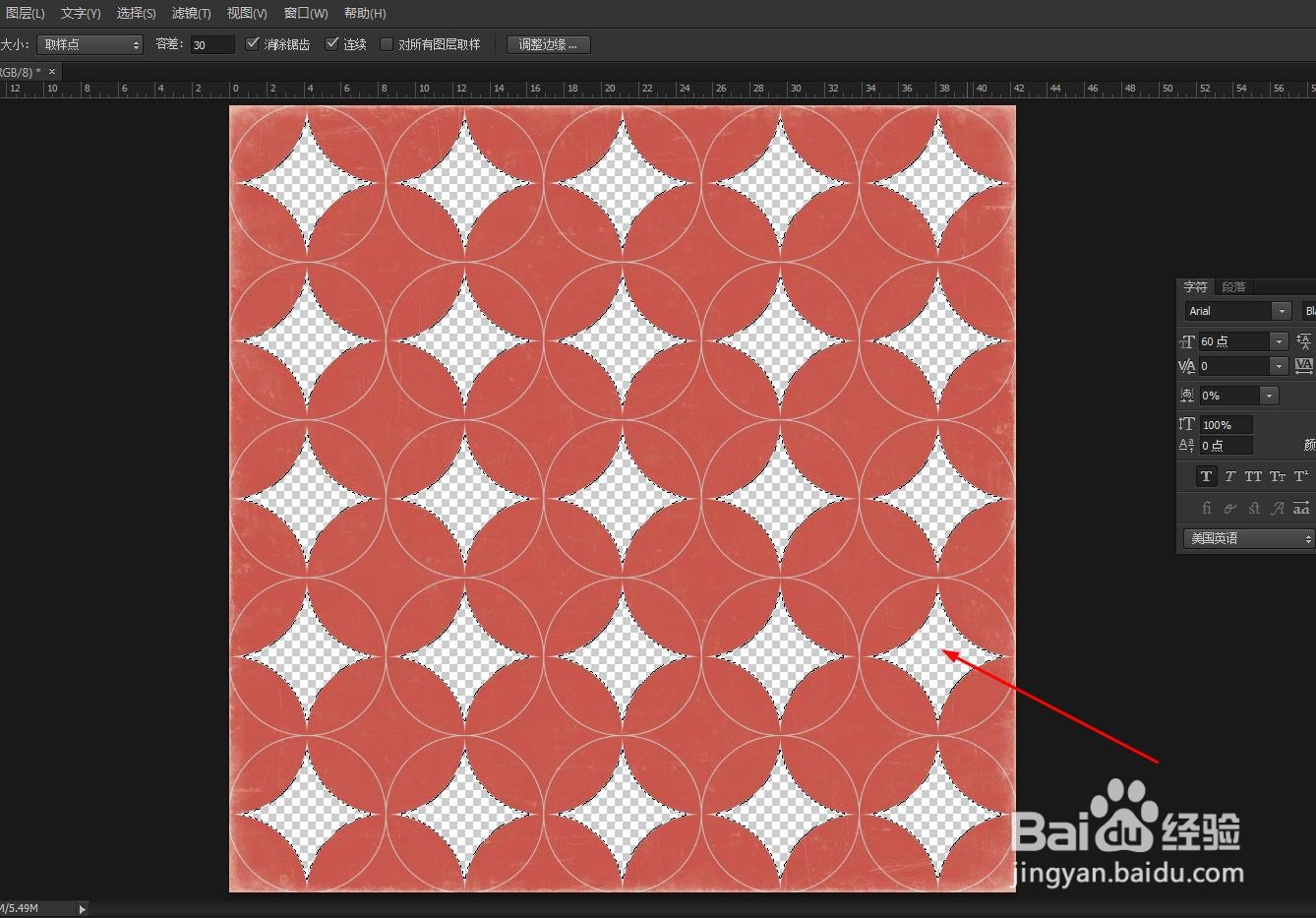This screenshot has width=1316, height=918.
Task: Click the tracking VA icon
Action: [1304, 366]
